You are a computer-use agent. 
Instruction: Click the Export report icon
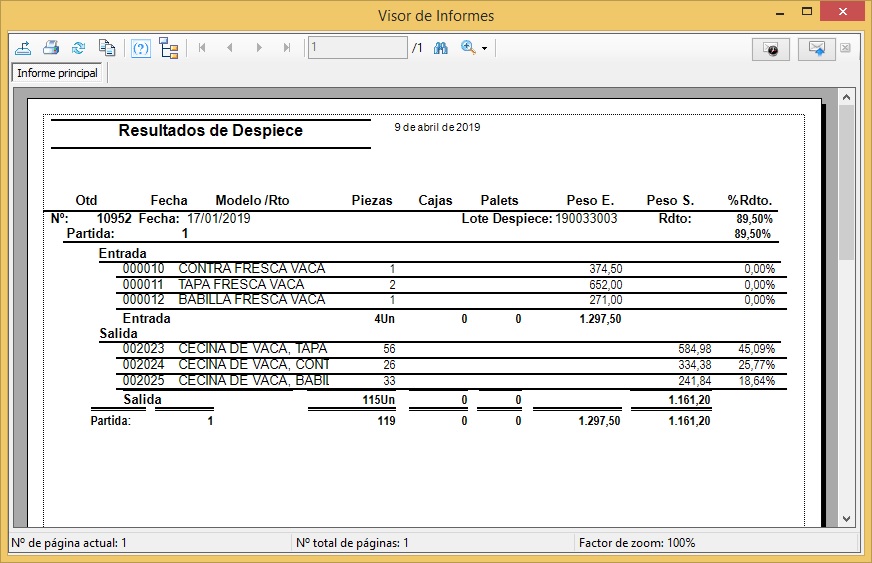[25, 48]
